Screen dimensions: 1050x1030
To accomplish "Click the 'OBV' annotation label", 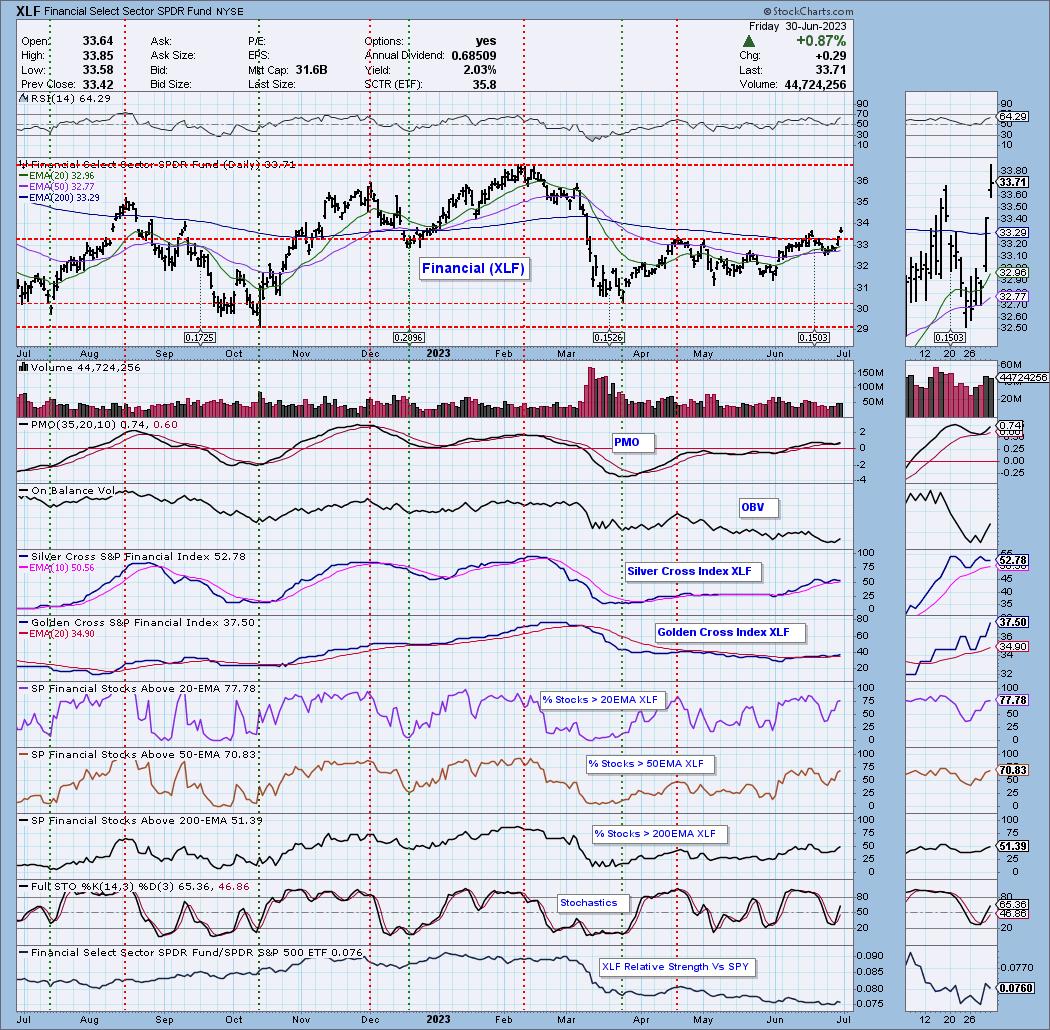I will point(759,508).
